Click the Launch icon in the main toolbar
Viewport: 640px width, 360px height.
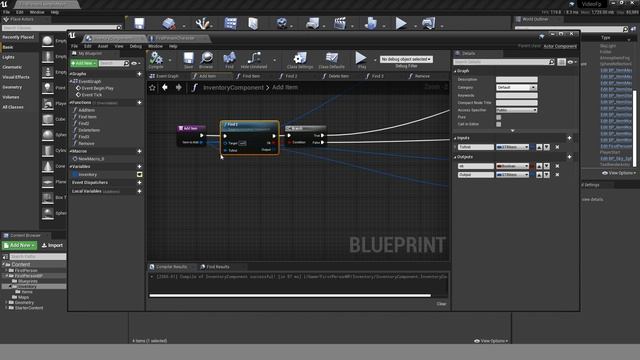click(x=428, y=23)
